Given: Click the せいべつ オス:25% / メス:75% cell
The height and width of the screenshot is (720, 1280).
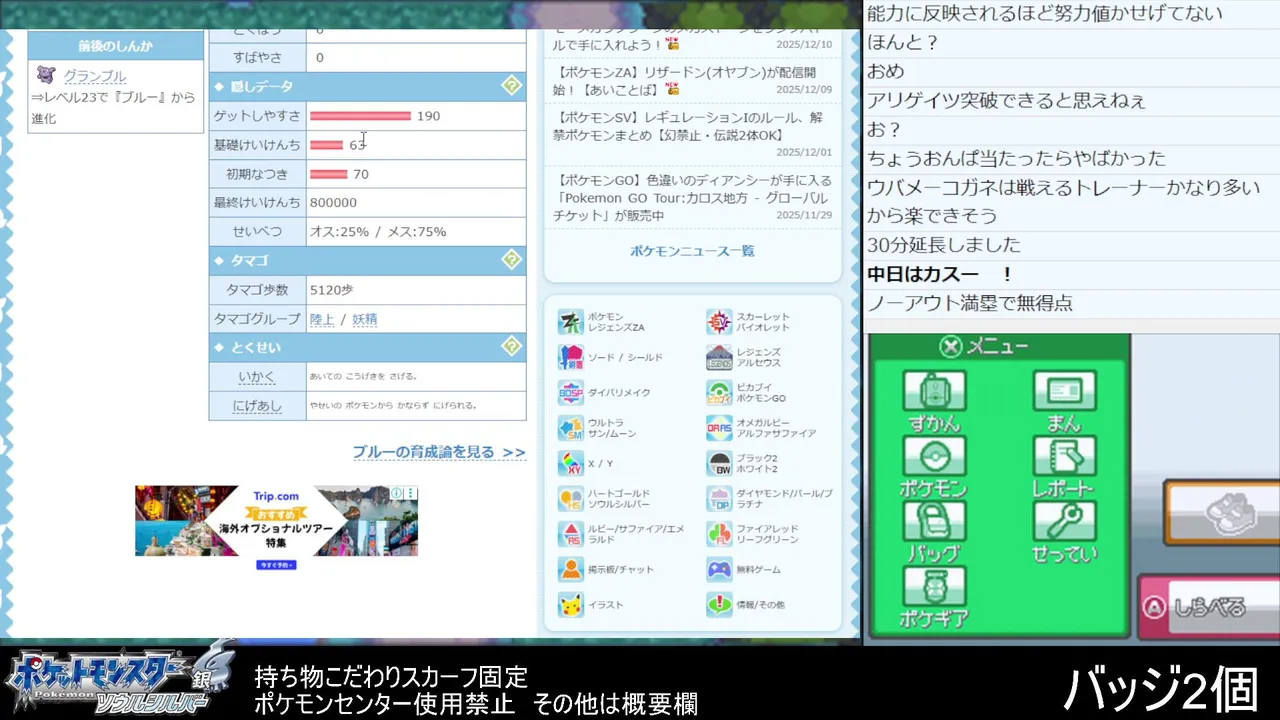Looking at the screenshot, I should click(416, 231).
